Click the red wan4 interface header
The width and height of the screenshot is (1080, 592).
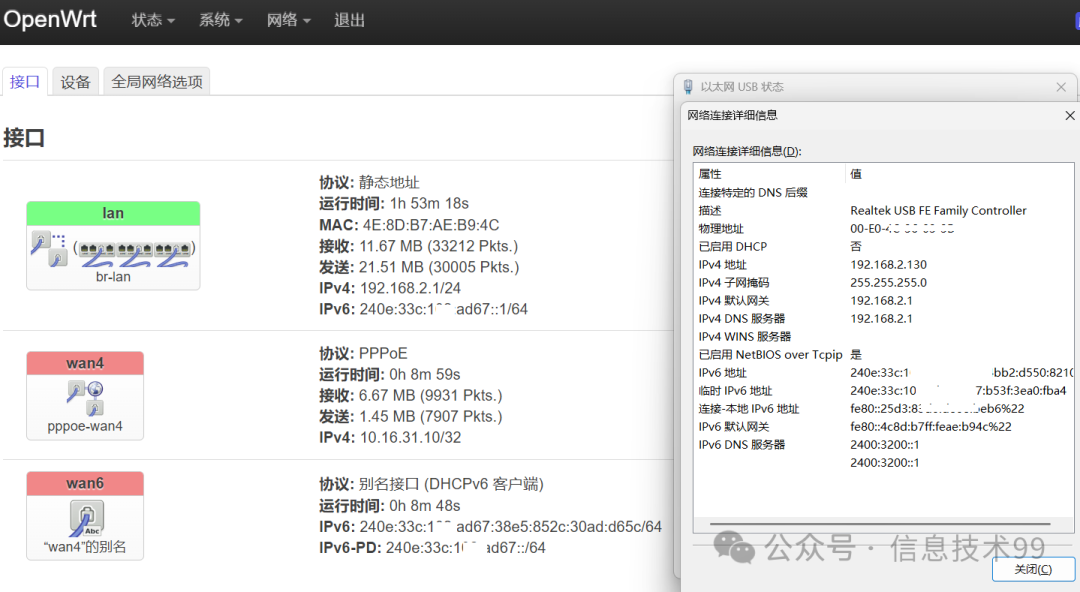tap(85, 364)
